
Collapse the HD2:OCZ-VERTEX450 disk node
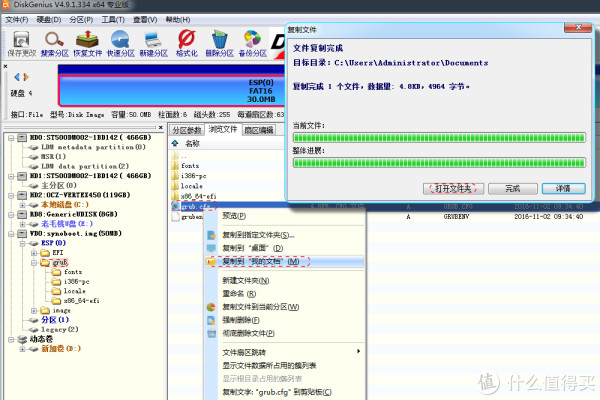[x=11, y=195]
